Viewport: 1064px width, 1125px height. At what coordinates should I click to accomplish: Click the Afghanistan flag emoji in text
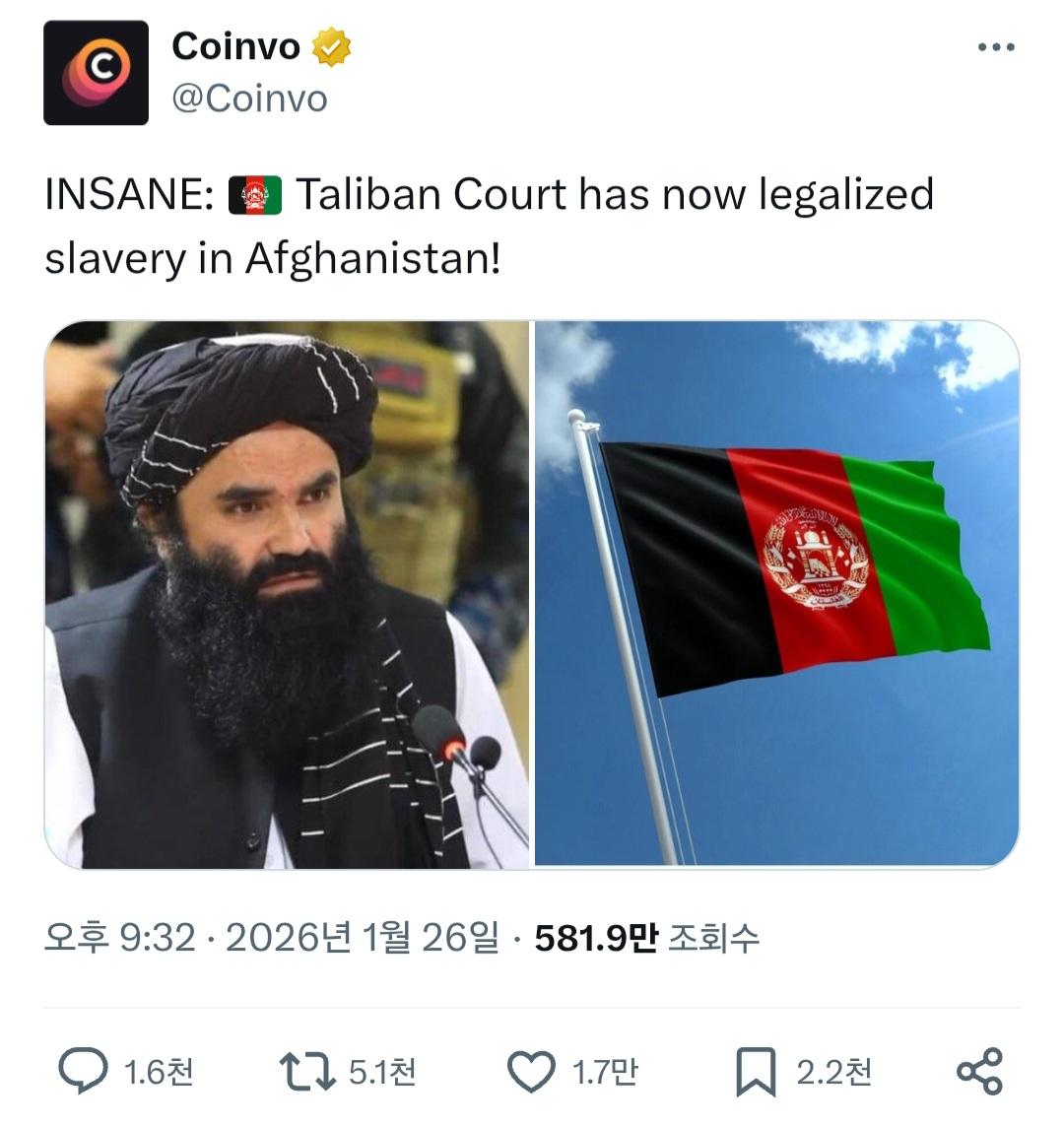[255, 196]
